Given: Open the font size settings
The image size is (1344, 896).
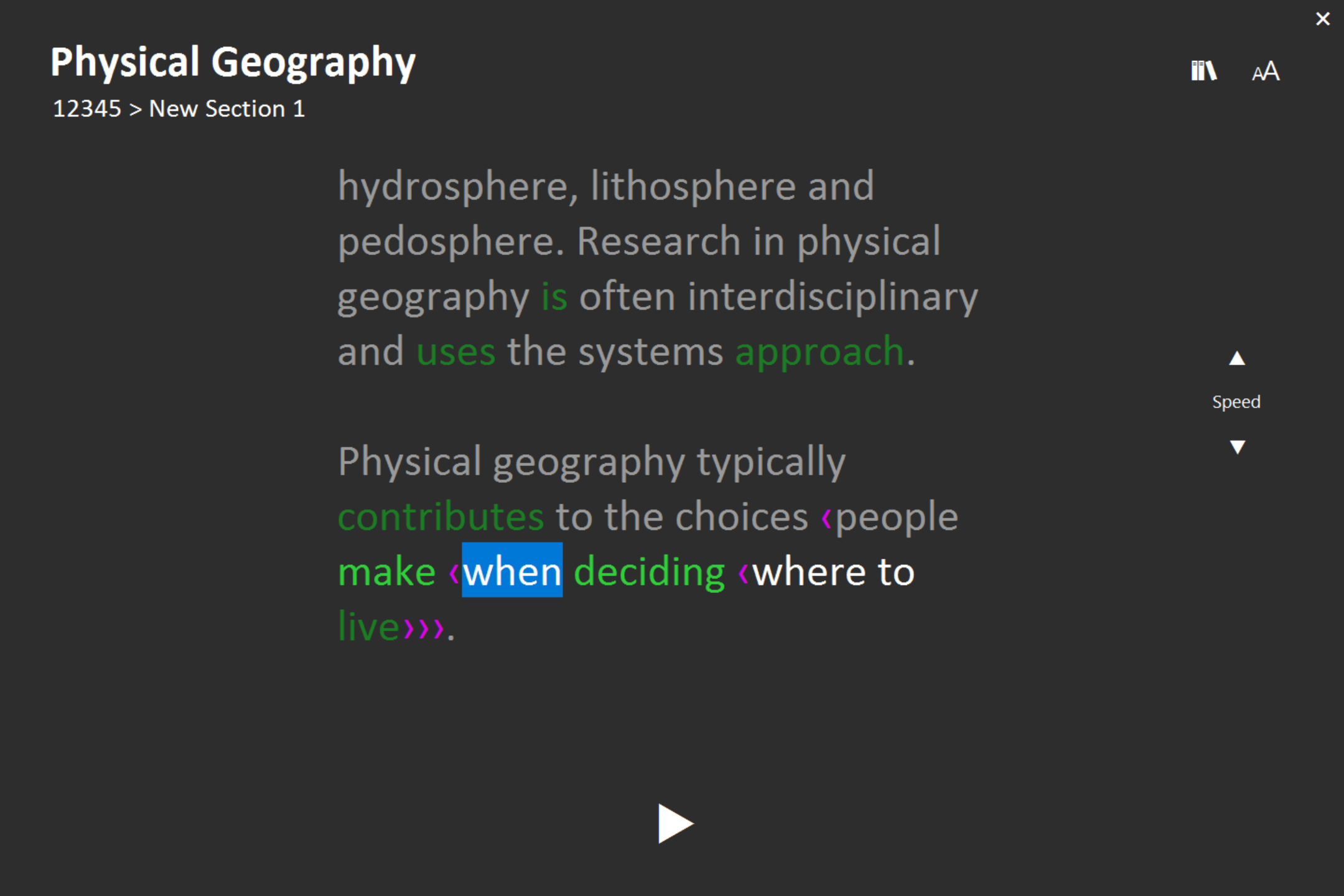Looking at the screenshot, I should [x=1264, y=72].
